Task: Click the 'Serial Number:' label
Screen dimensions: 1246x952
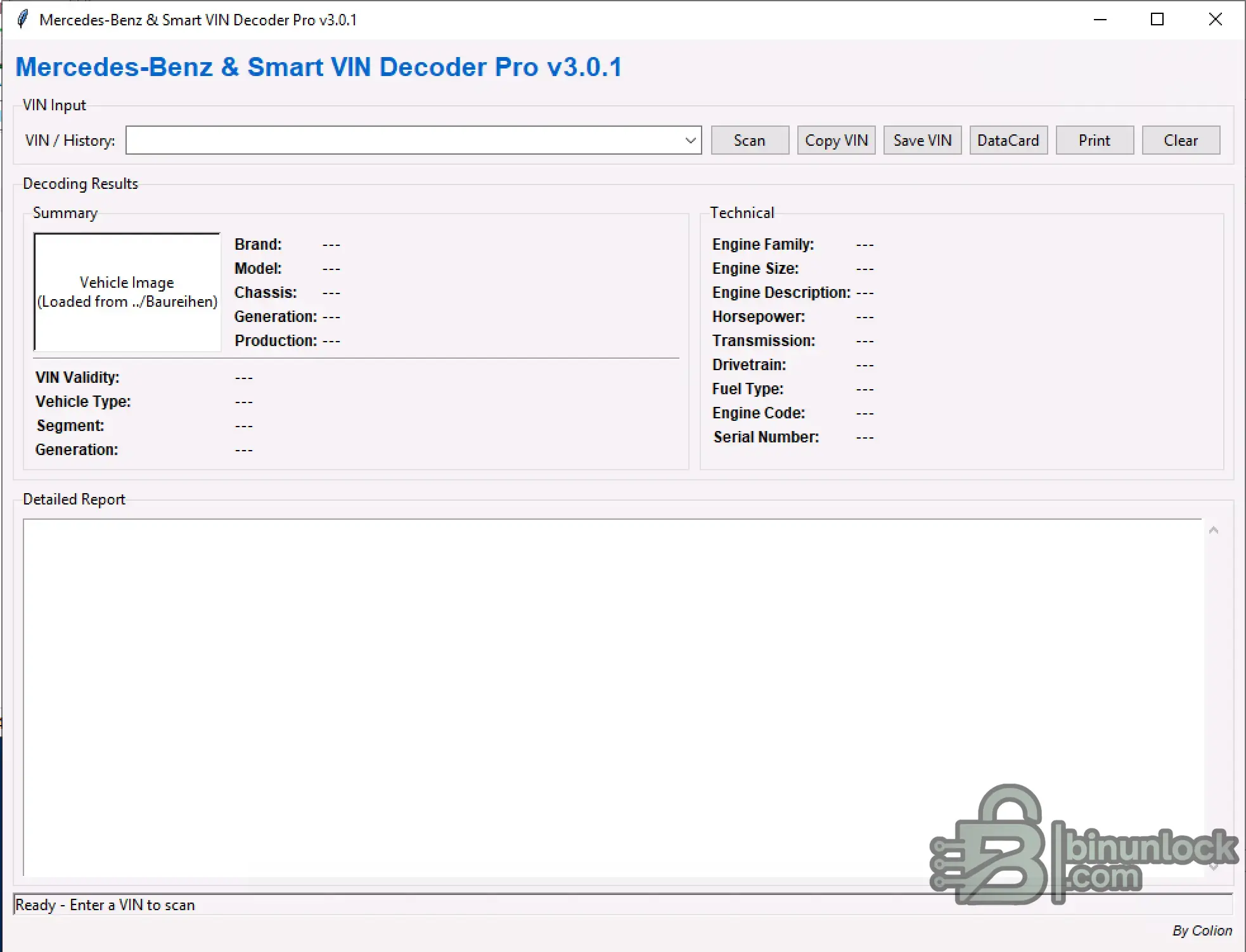Action: 766,437
